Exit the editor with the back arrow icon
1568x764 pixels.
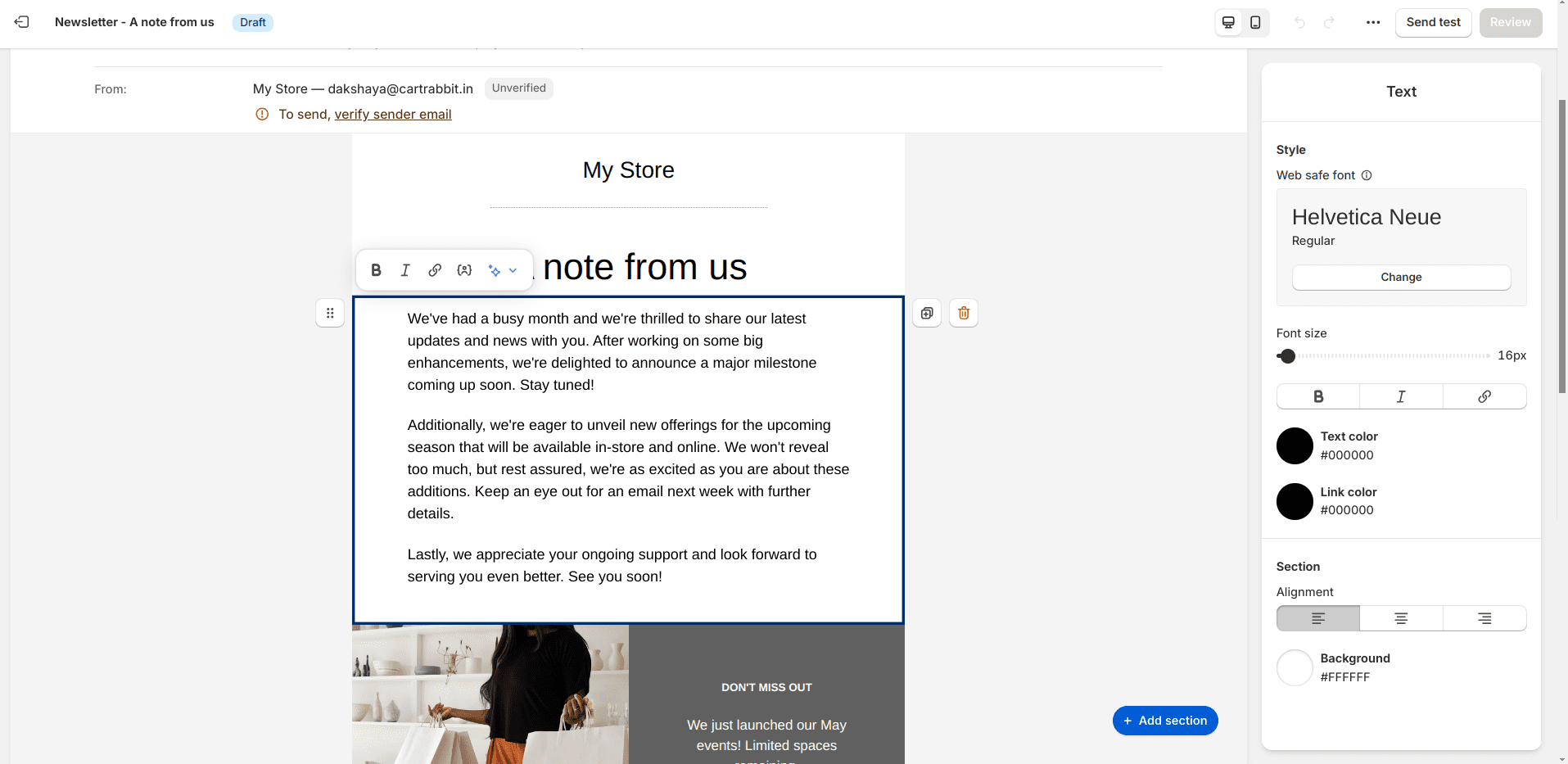[20, 22]
